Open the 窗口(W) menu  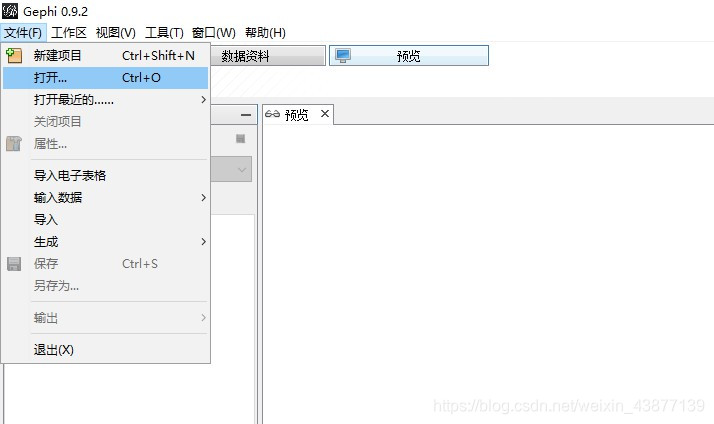[214, 32]
